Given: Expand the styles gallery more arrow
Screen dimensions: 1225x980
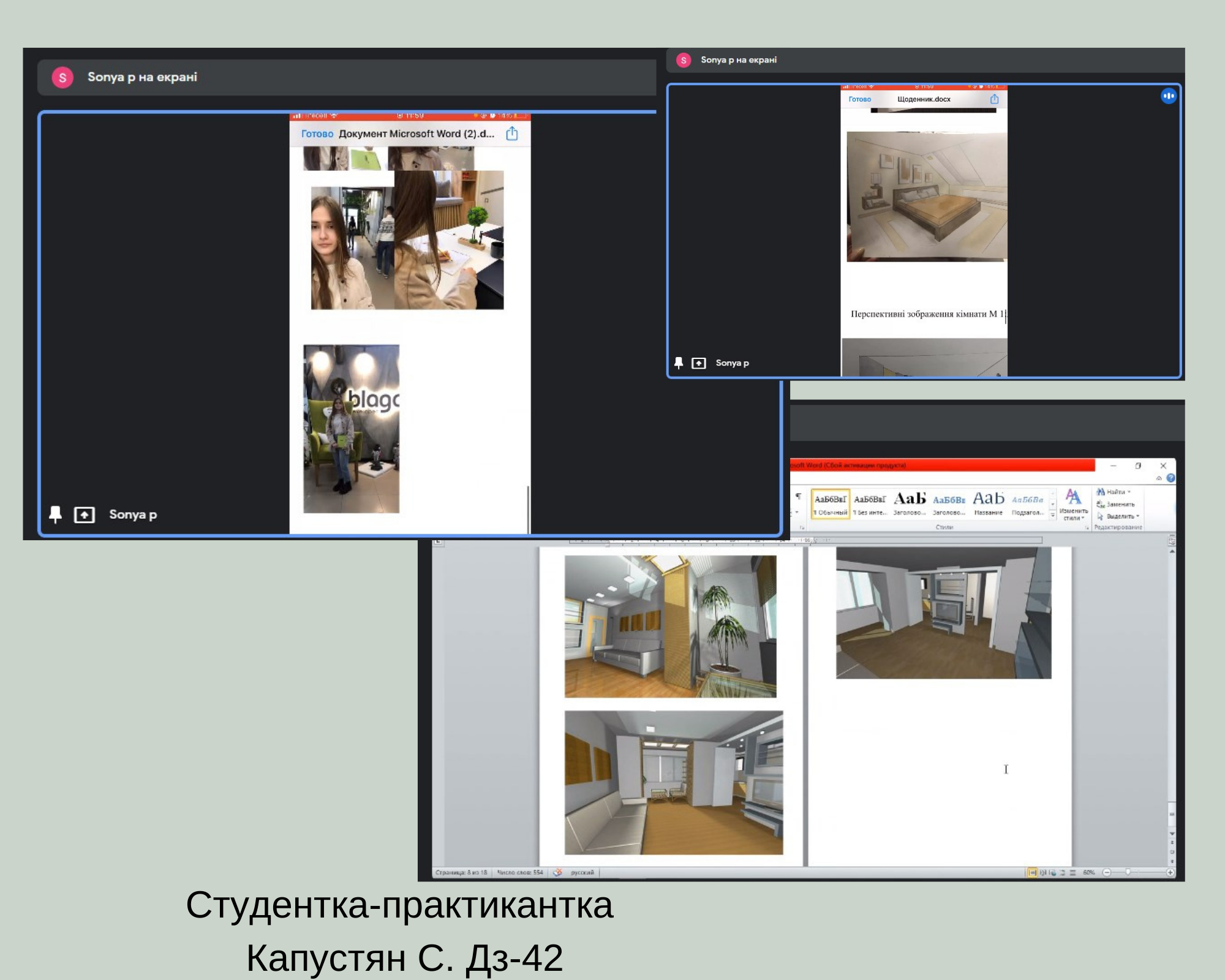Looking at the screenshot, I should tap(1053, 516).
